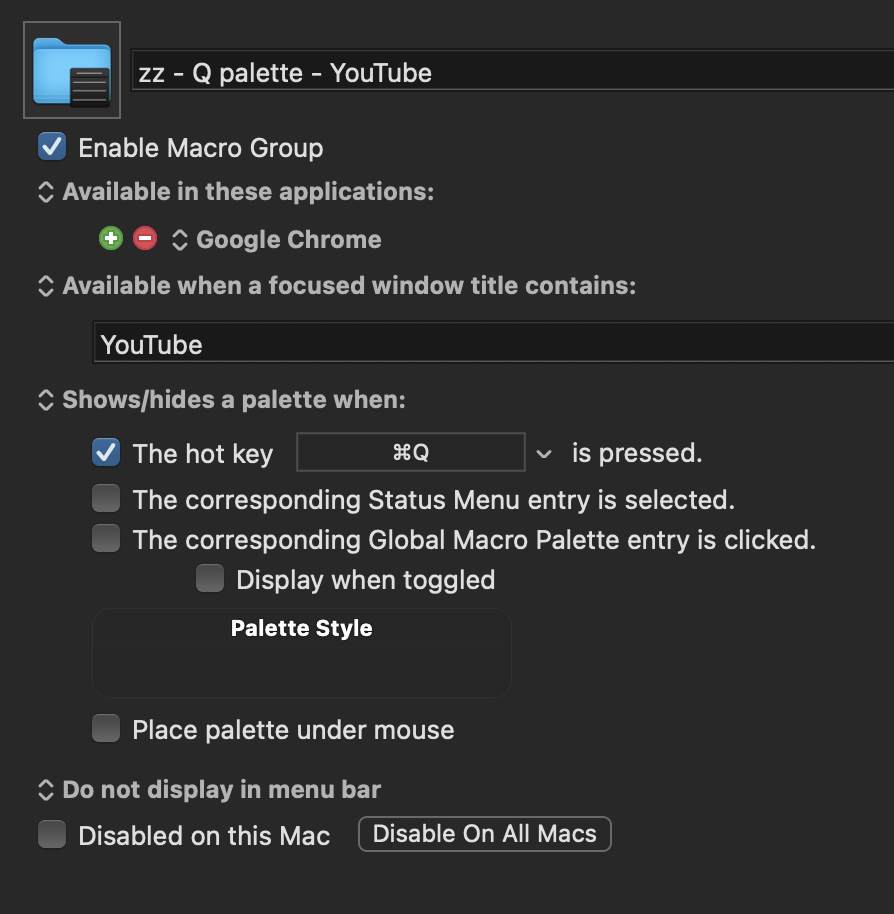The width and height of the screenshot is (894, 914).
Task: Enable the Status Menu entry checkbox
Action: click(106, 498)
